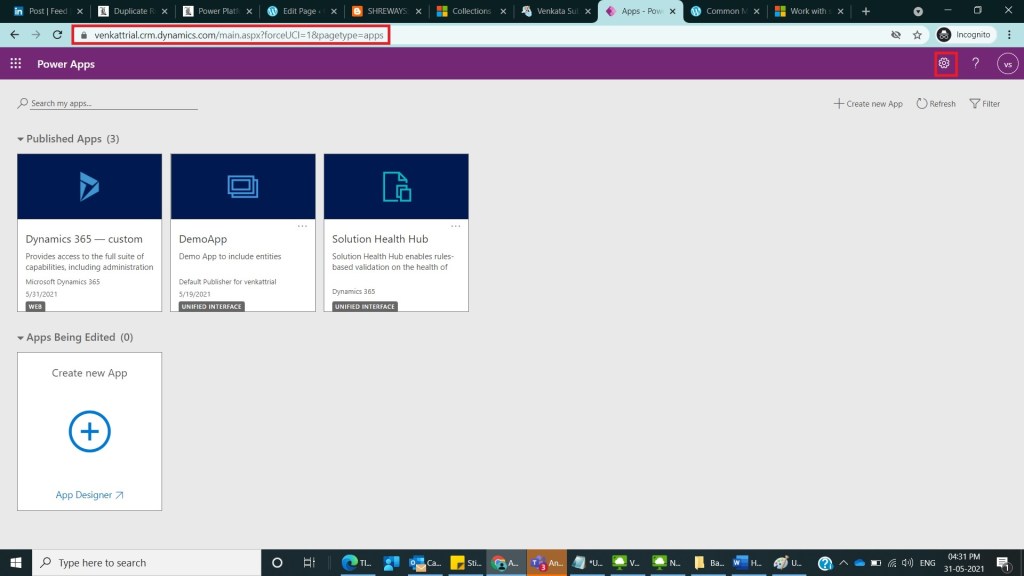
Task: Collapse the Published Apps section
Action: [20, 139]
